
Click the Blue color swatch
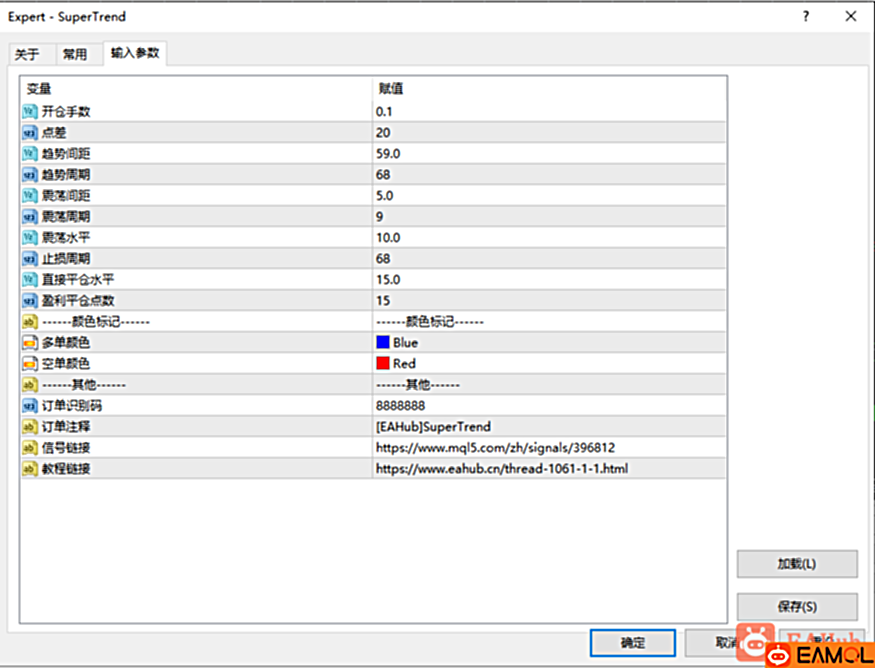tap(383, 343)
